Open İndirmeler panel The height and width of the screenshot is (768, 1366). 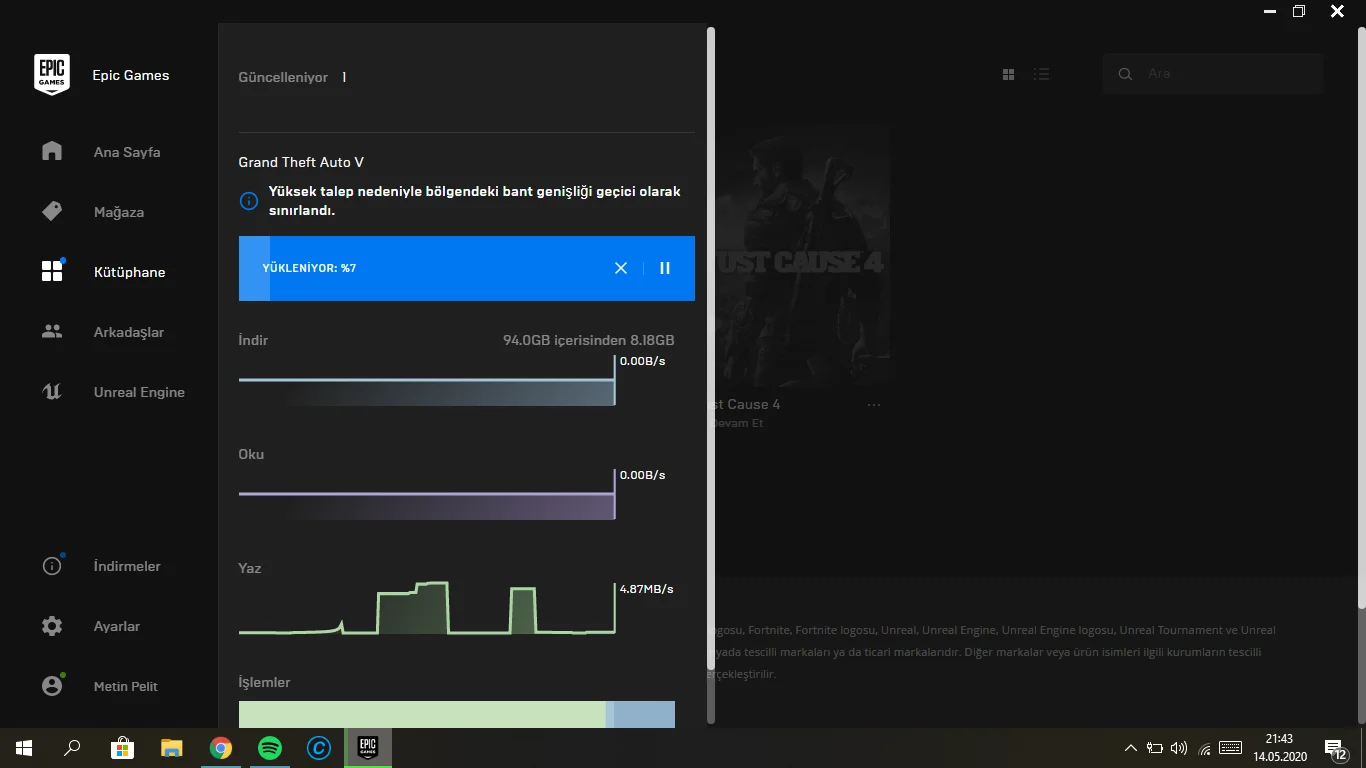coord(127,566)
